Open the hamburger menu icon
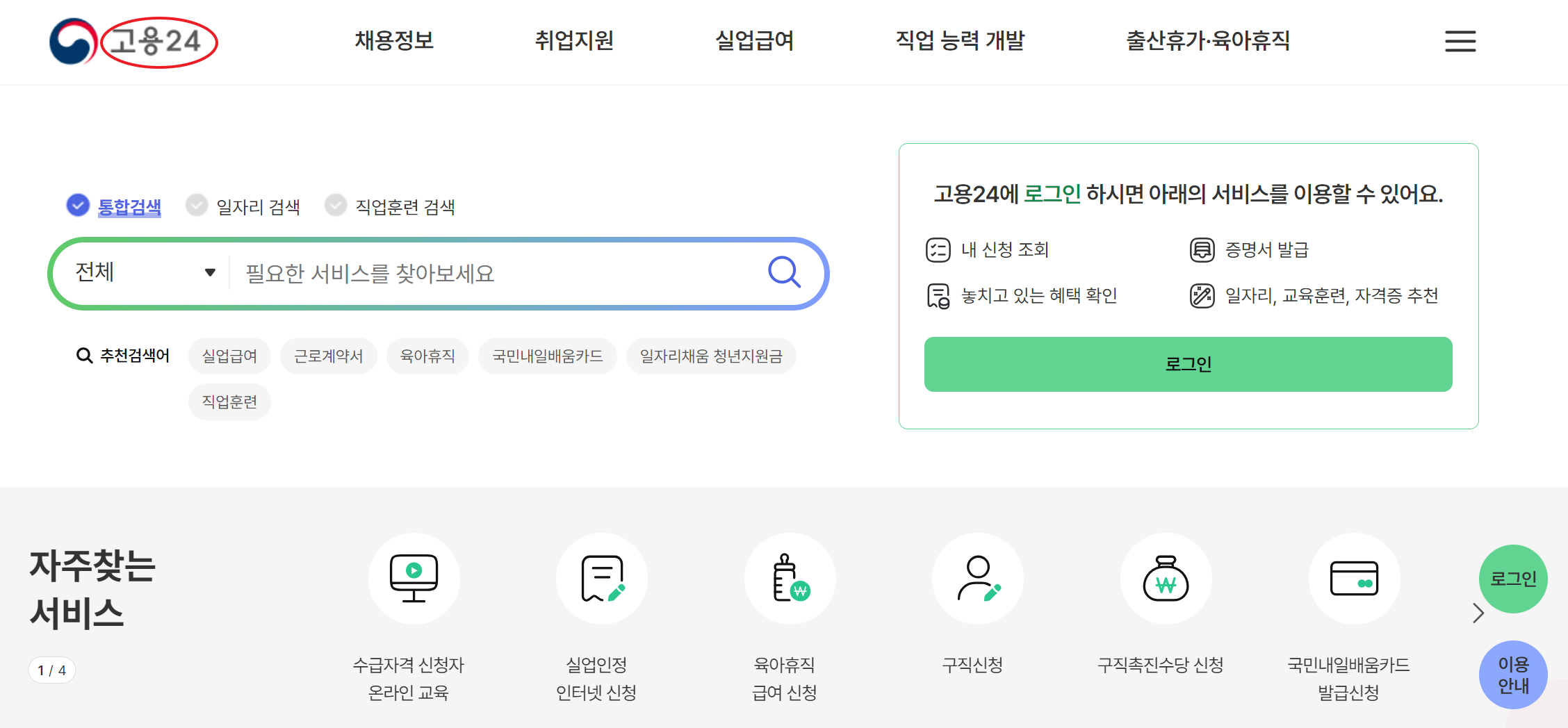 (1460, 41)
